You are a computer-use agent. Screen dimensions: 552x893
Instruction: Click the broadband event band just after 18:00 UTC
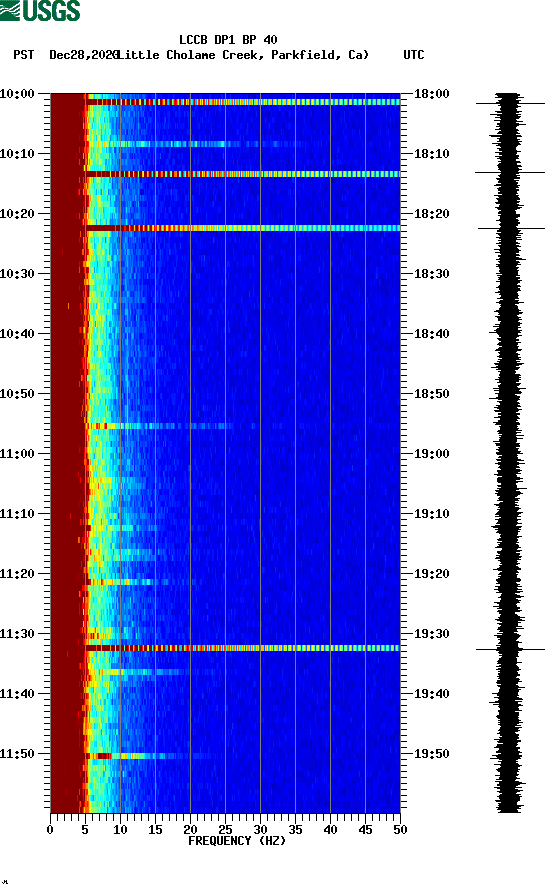click(x=243, y=102)
